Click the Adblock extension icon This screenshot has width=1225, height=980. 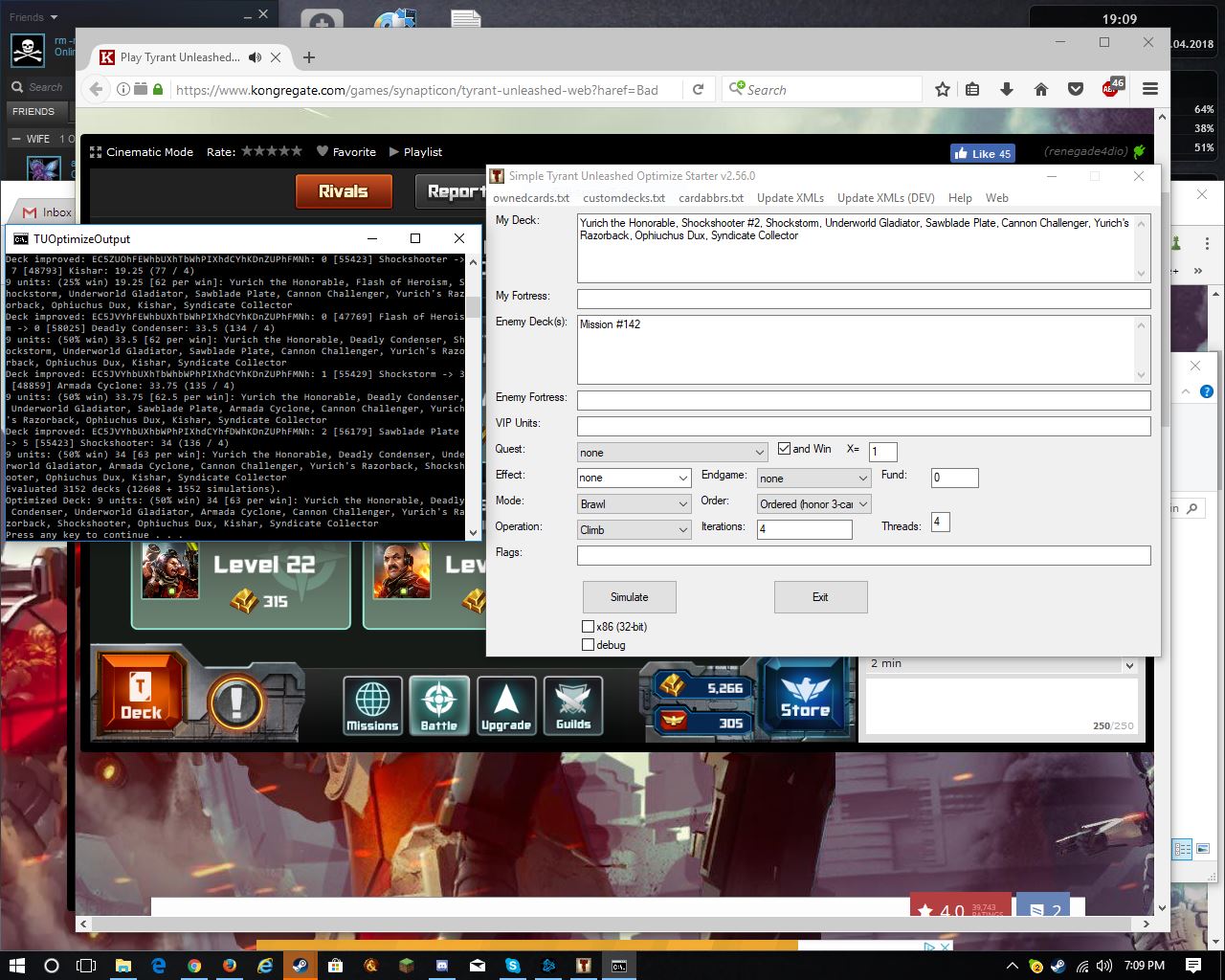(1112, 88)
